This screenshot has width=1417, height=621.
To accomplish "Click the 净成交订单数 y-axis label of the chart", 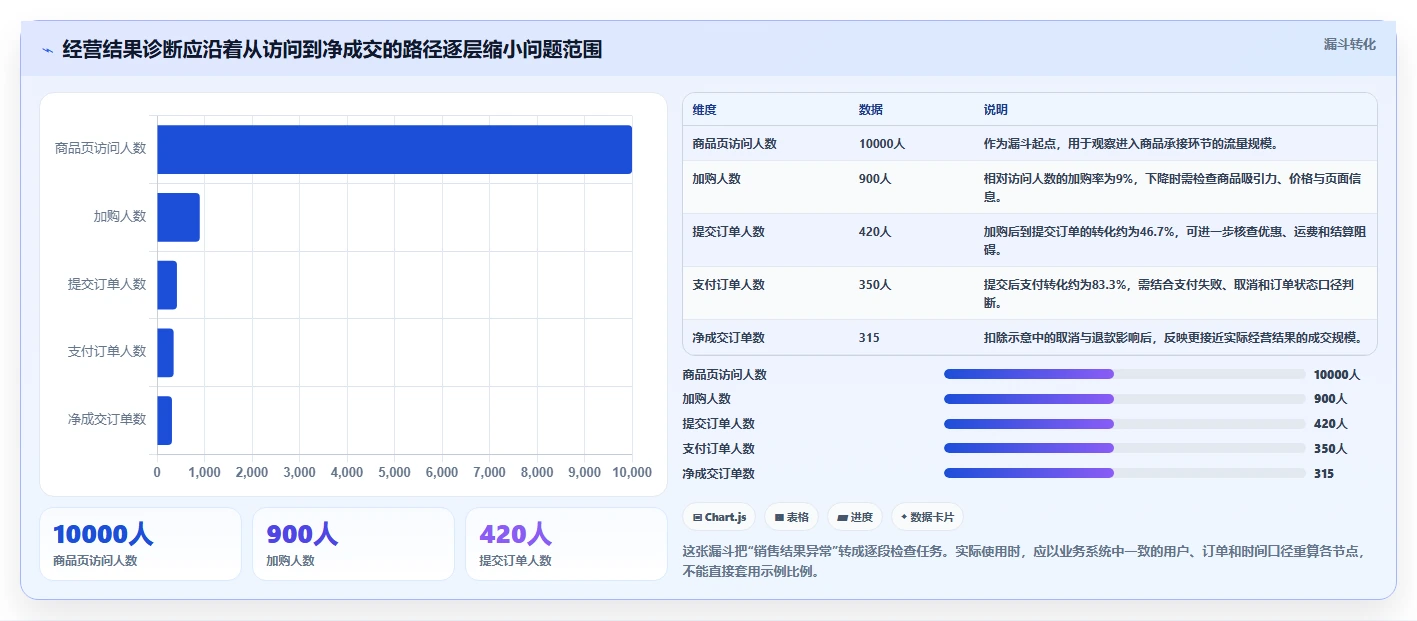I will click(107, 419).
